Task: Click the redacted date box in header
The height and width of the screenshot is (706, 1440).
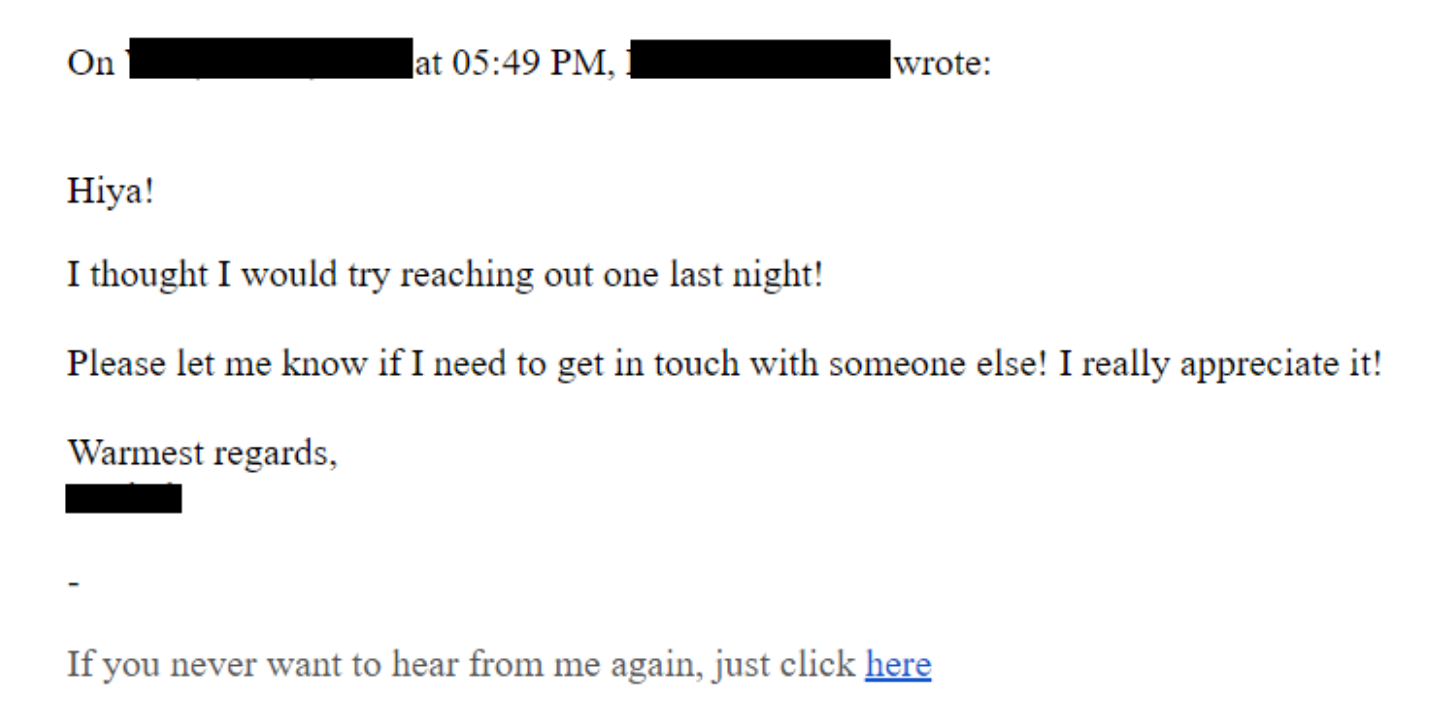Action: pos(269,59)
